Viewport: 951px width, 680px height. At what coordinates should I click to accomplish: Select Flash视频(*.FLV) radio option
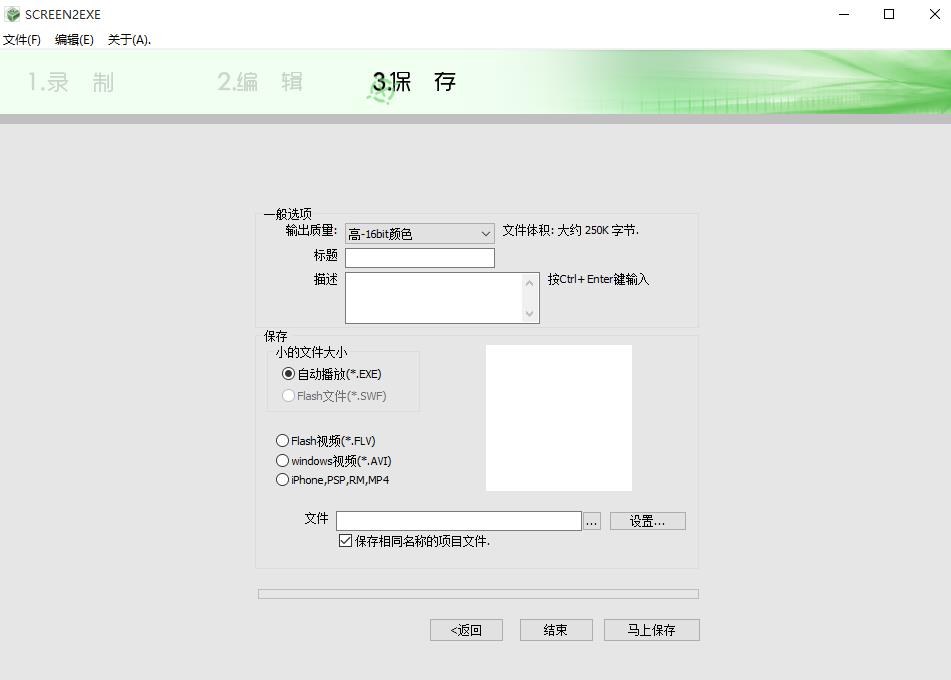326,440
